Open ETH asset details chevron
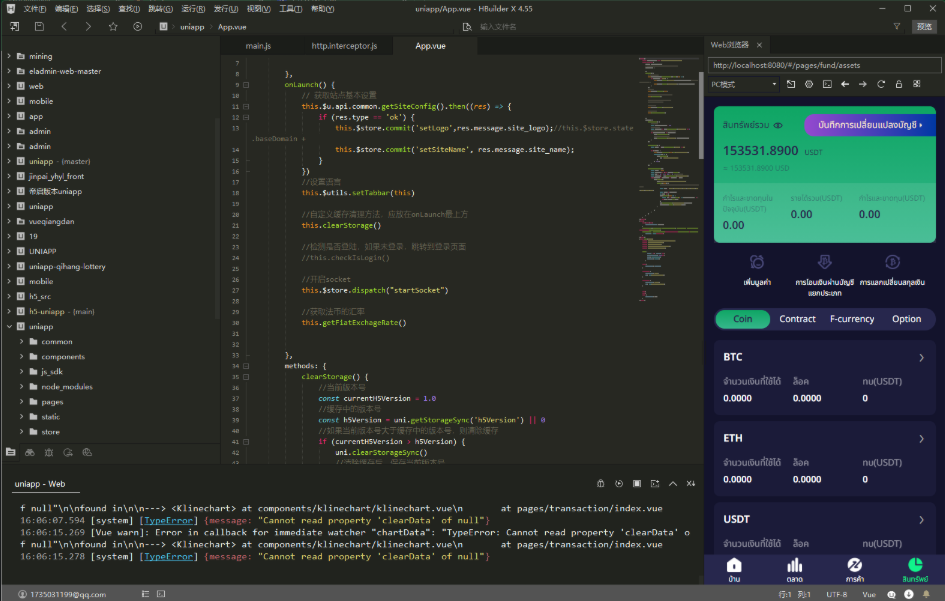The image size is (945, 601). (921, 439)
